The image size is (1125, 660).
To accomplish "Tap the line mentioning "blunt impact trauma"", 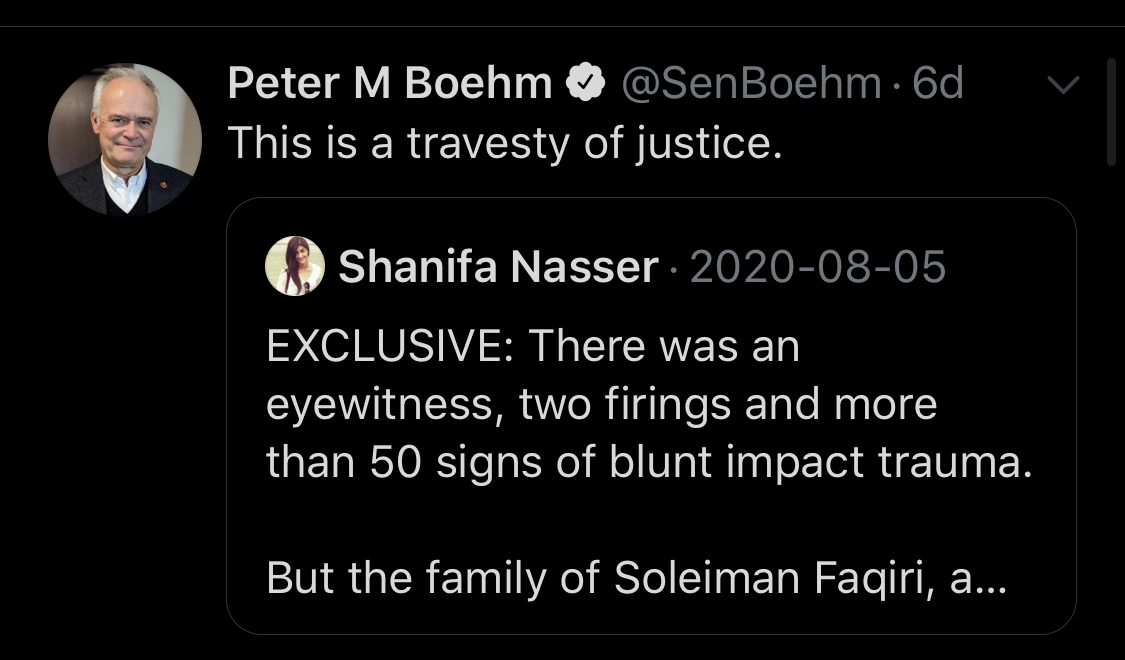I will 648,462.
